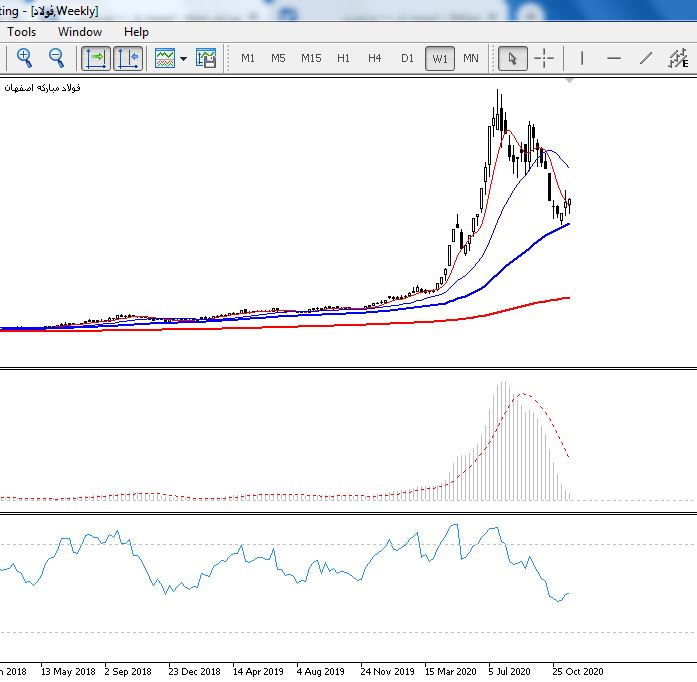Toggle chart auto scroll button

click(x=96, y=58)
